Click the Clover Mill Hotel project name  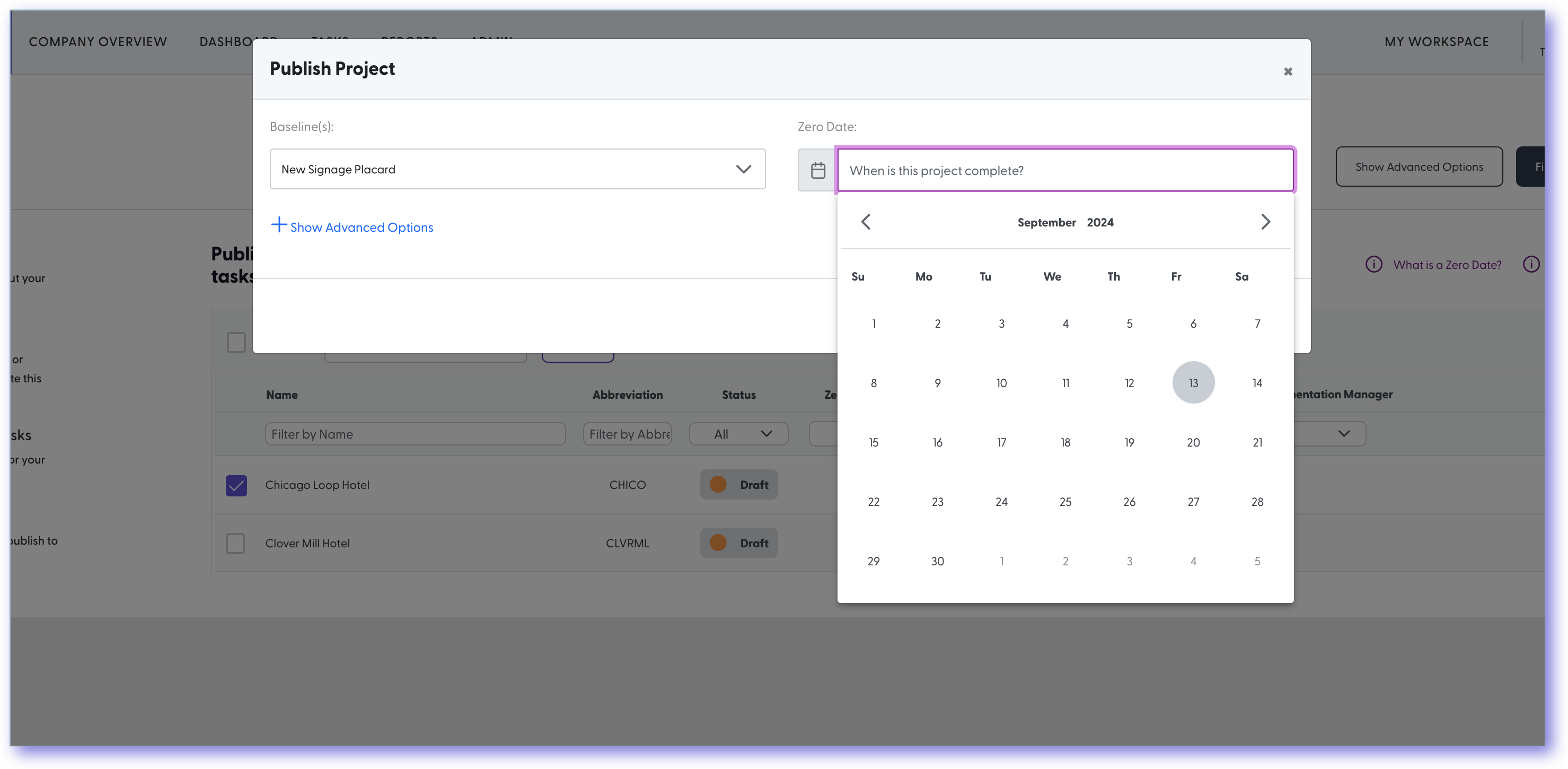[307, 543]
